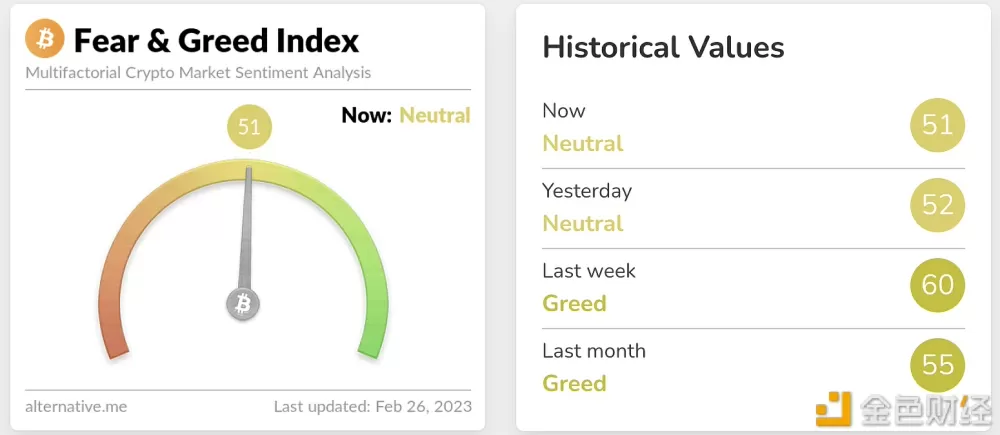Image resolution: width=1000 pixels, height=435 pixels.
Task: Click the Fear & Greed Index title
Action: click(217, 41)
